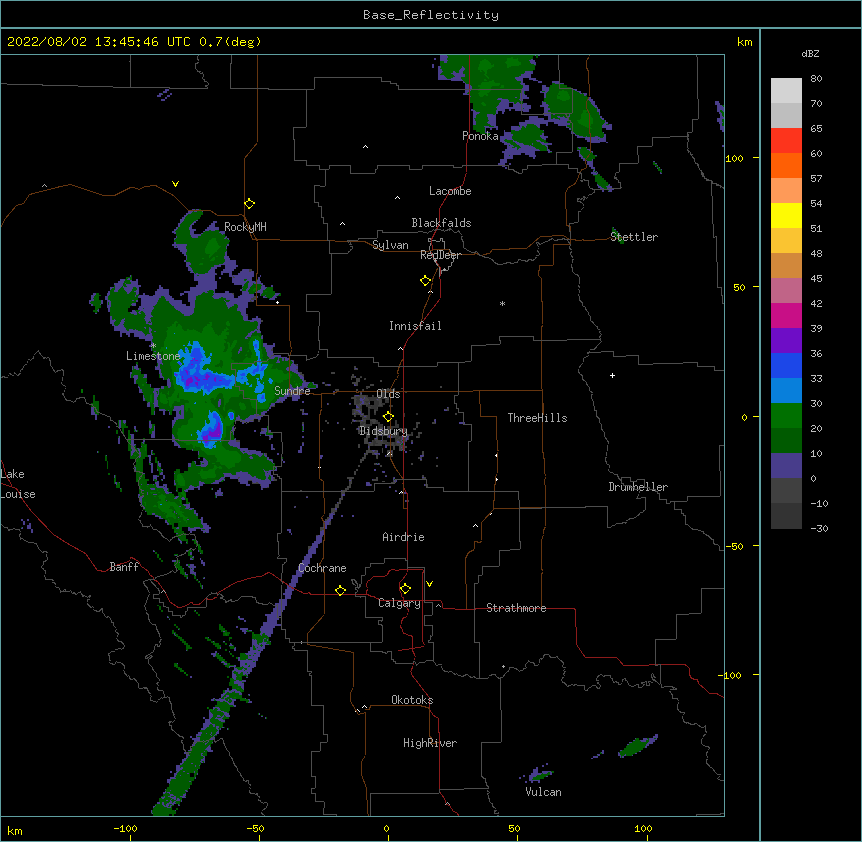The width and height of the screenshot is (862, 842).
Task: Click the ThreeHills label
Action: tap(537, 418)
